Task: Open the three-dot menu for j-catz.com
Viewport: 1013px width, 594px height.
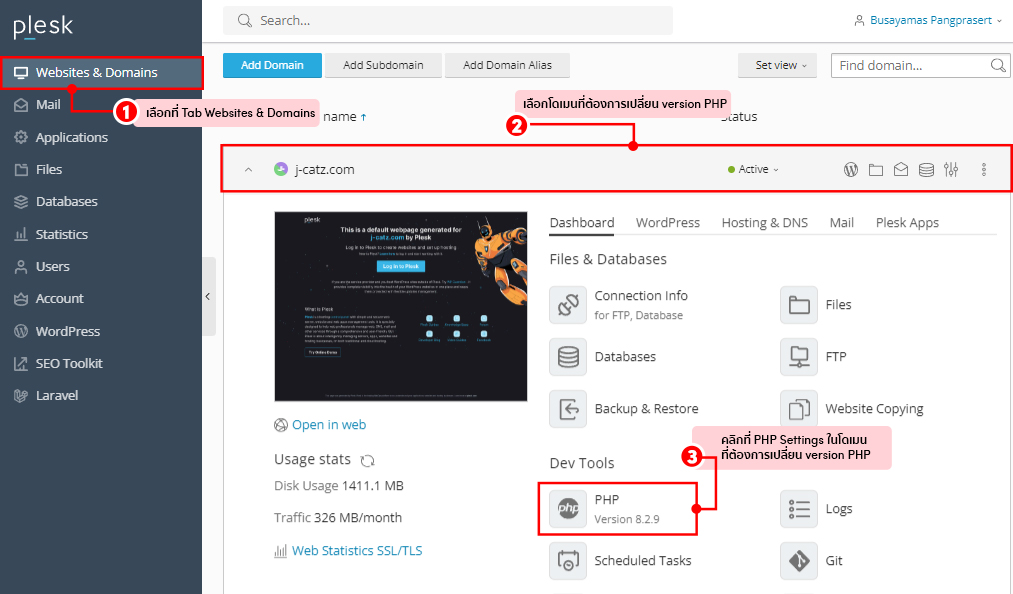Action: (x=984, y=169)
